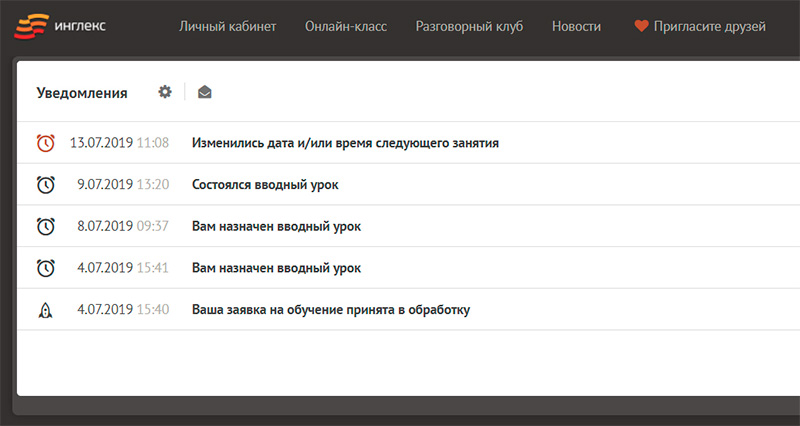Open Вам назначен вводный урок from 8.07.2019
This screenshot has height=426, width=800.
tap(276, 227)
